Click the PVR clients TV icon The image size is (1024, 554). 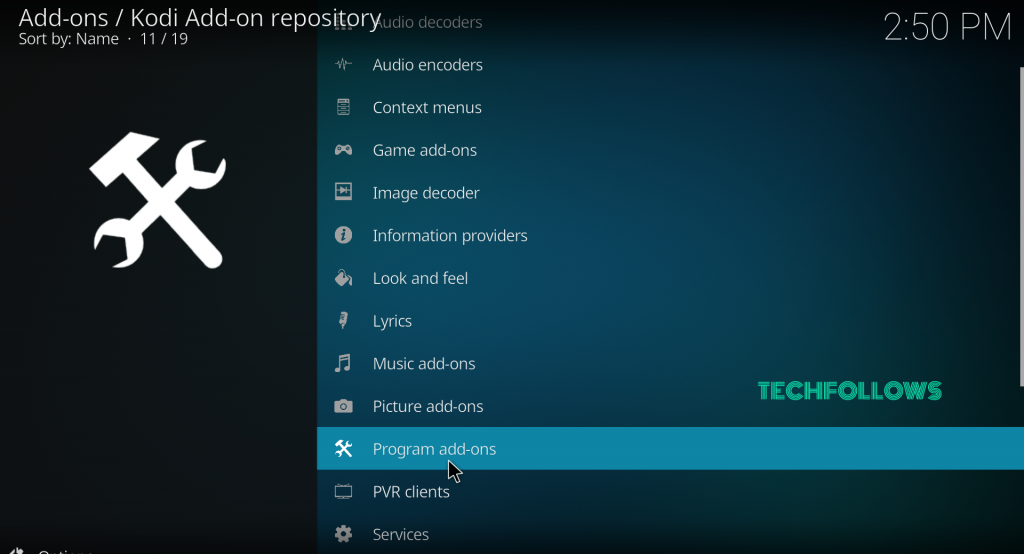coord(343,491)
